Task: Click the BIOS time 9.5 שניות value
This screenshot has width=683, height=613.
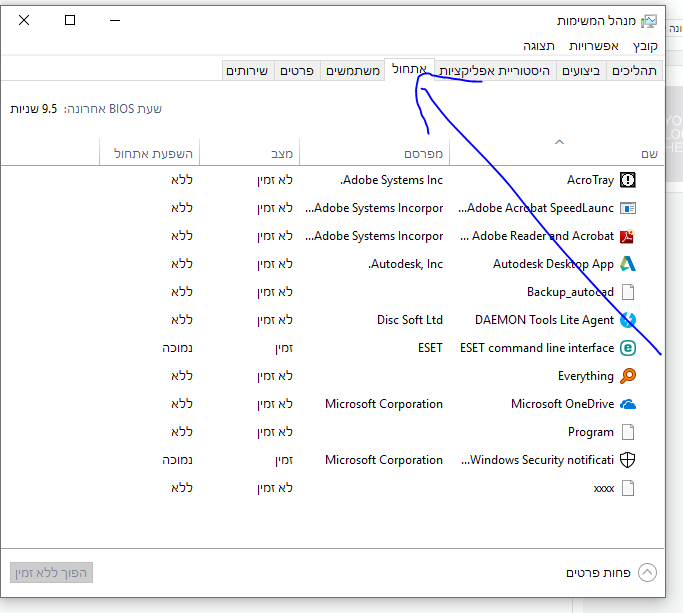Action: pos(34,109)
